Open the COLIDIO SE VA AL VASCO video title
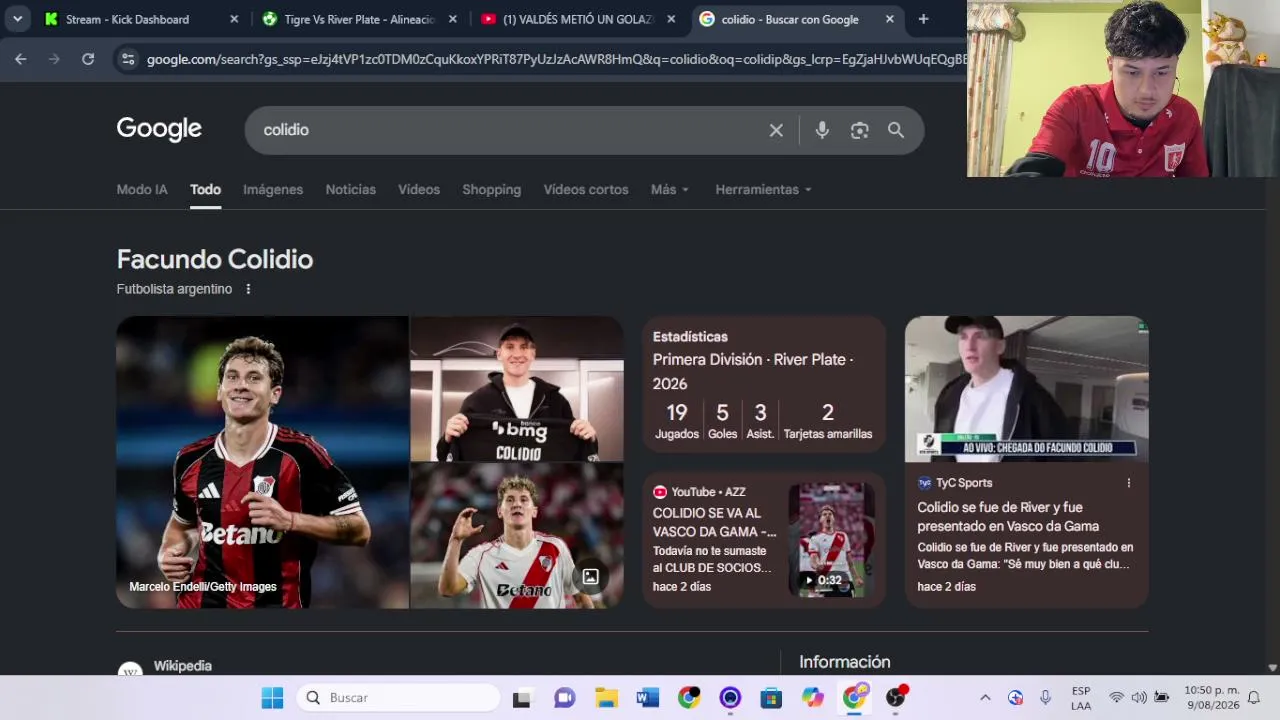This screenshot has width=1280, height=720. coord(714,522)
